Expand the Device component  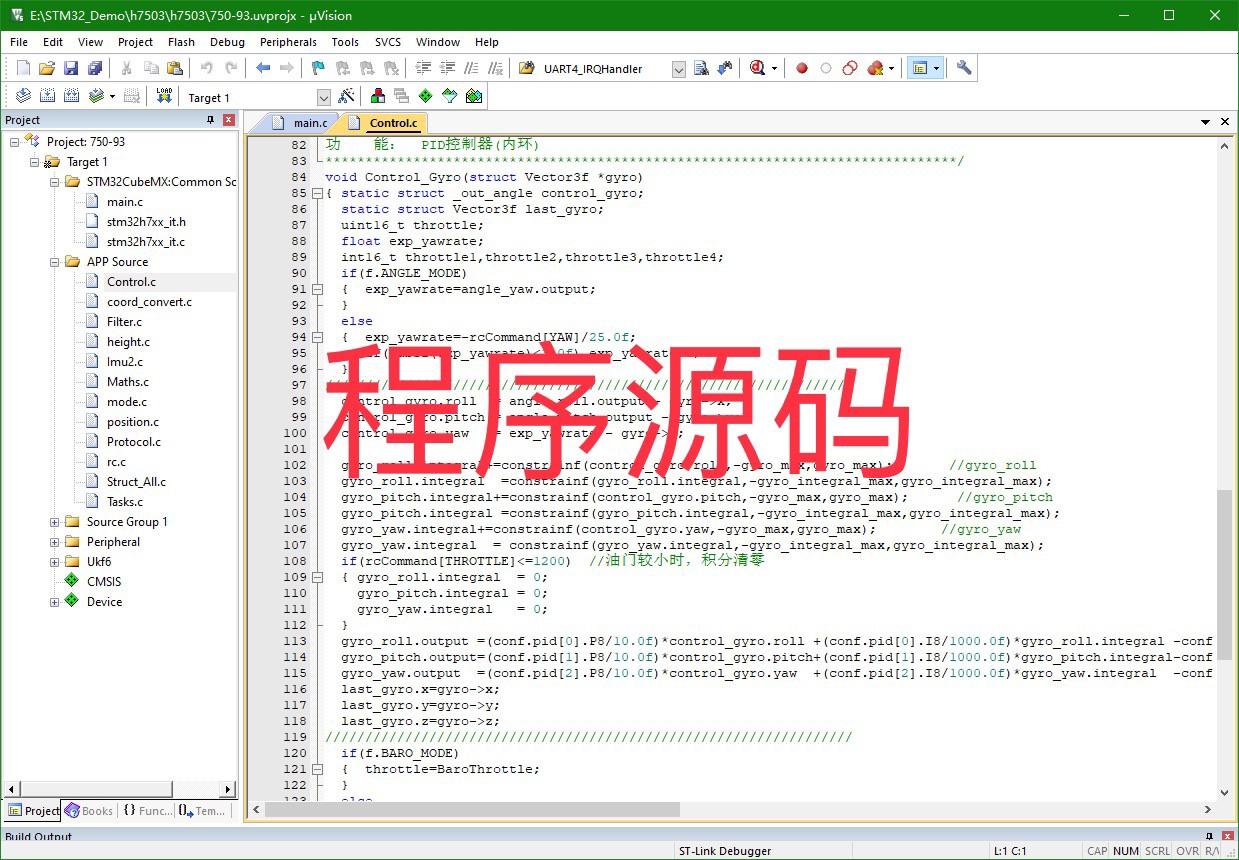pyautogui.click(x=55, y=602)
